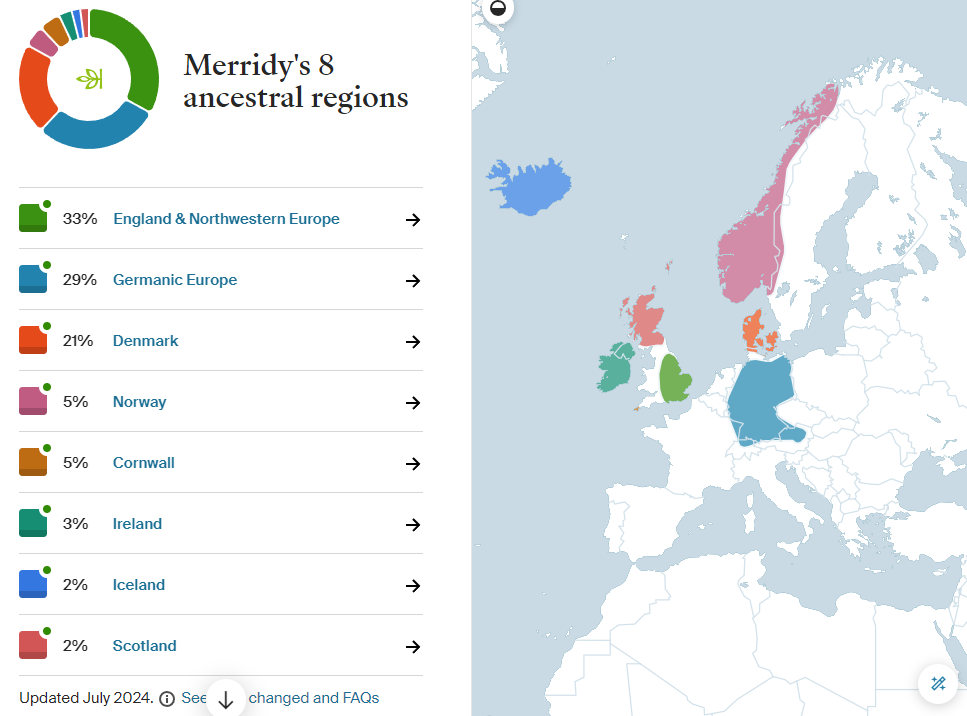
Task: Click the map contrast toggle icon
Action: (x=498, y=10)
